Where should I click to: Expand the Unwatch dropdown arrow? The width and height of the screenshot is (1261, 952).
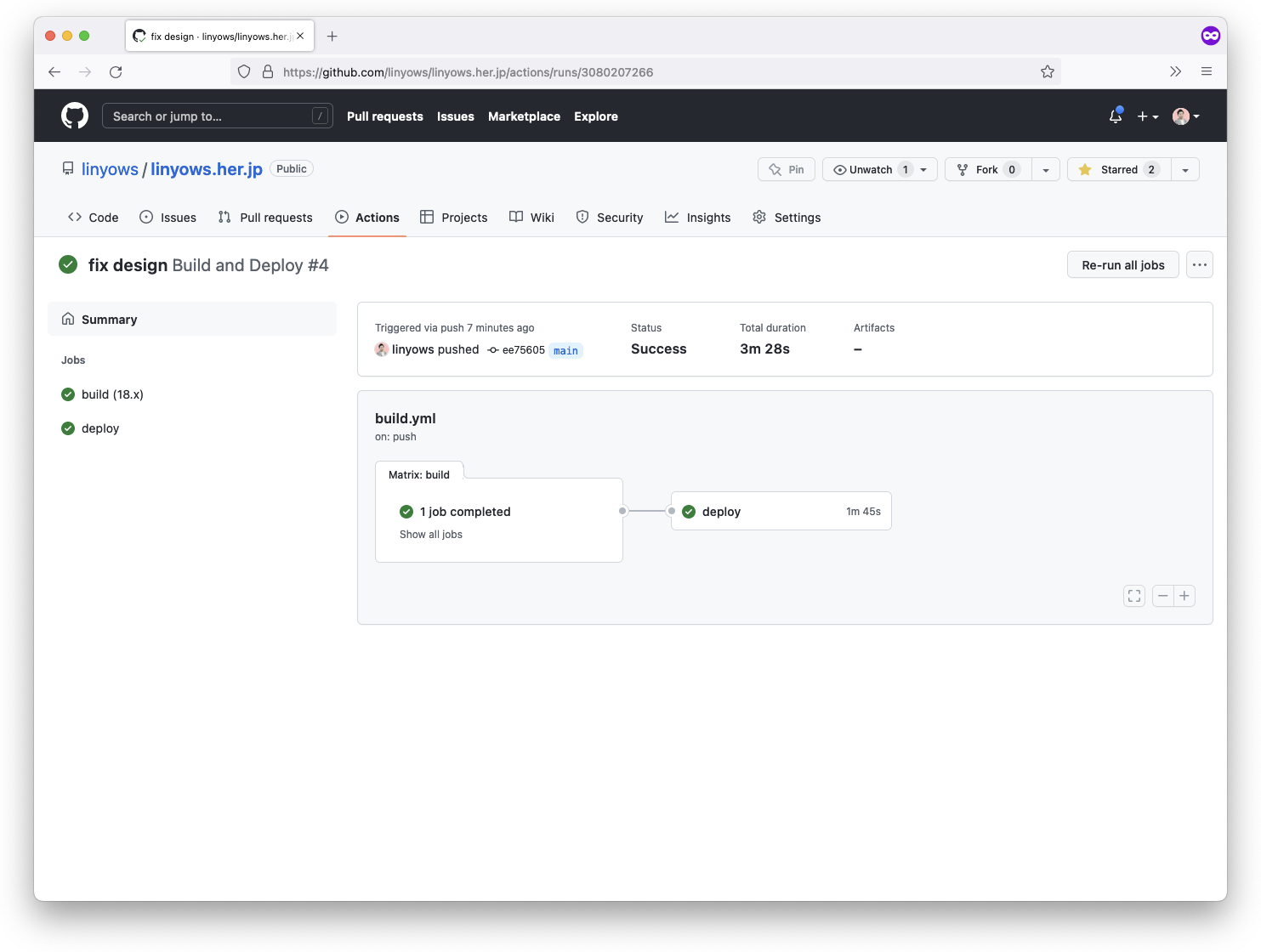pyautogui.click(x=923, y=169)
